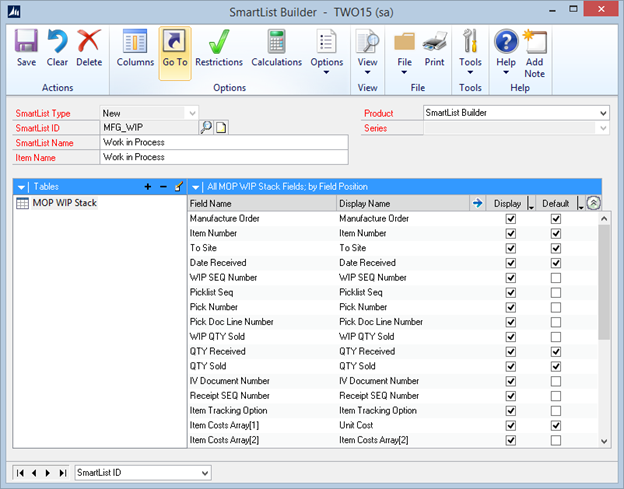Click the Add Note icon

coord(534,41)
